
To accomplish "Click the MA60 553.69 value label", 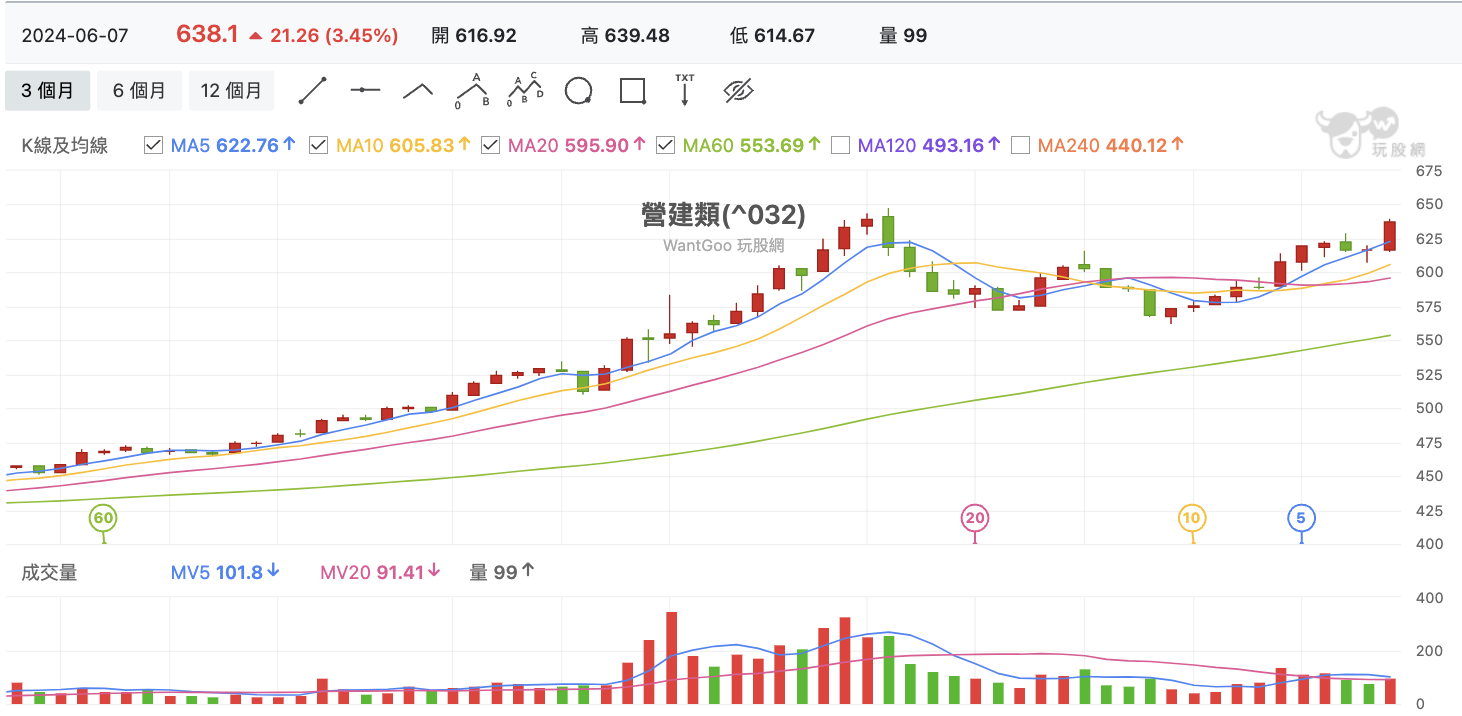I will [x=753, y=145].
